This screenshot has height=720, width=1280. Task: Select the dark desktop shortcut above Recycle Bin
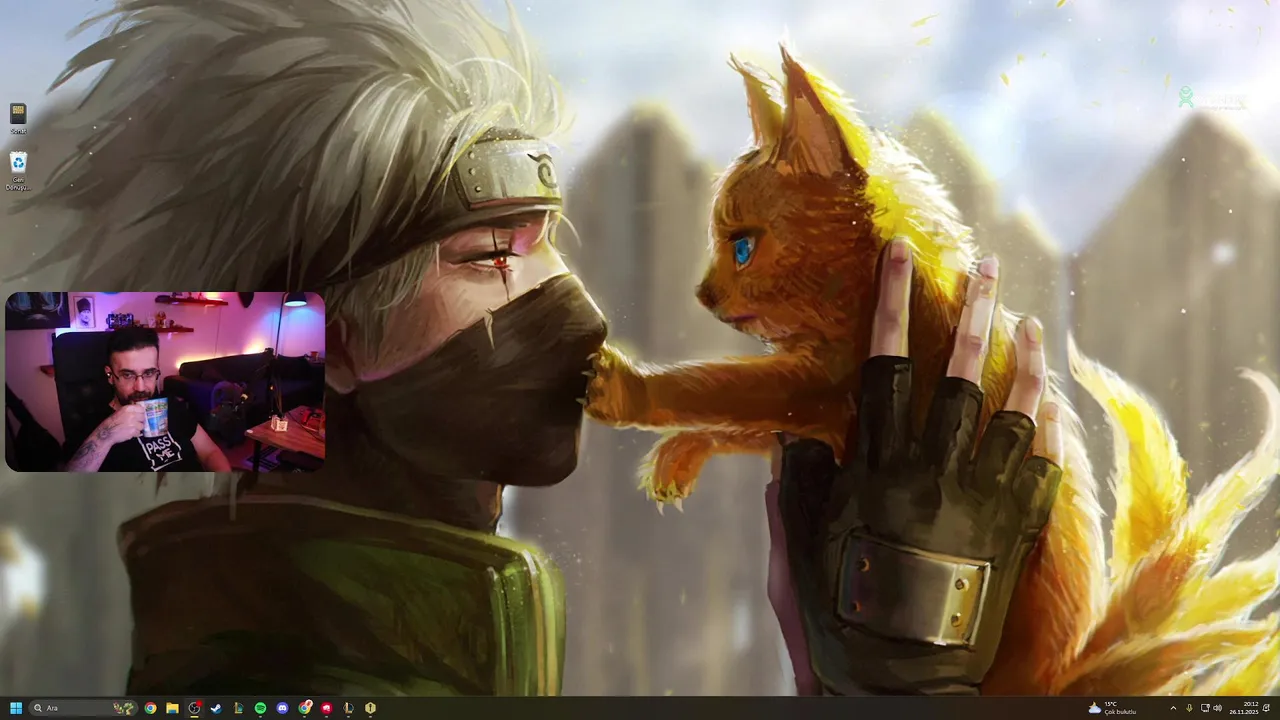tap(18, 118)
